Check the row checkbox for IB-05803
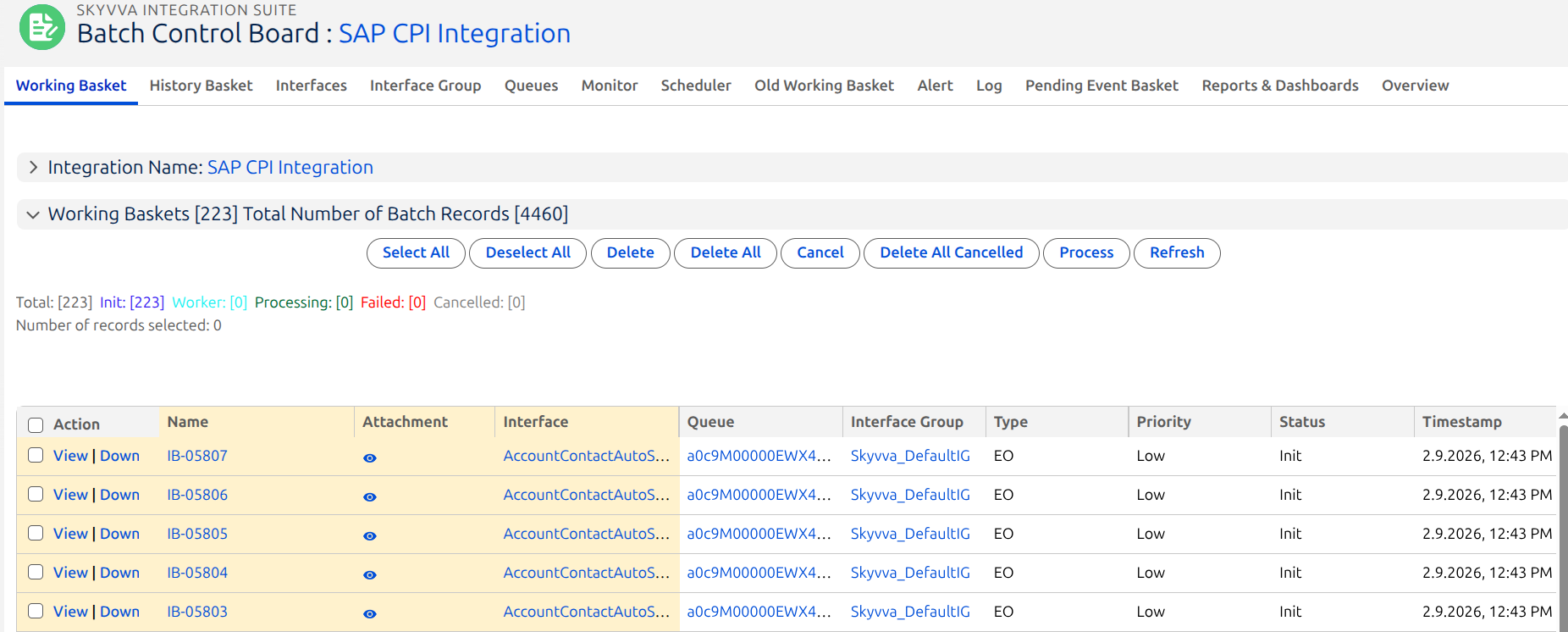The width and height of the screenshot is (1568, 632). coord(36,611)
